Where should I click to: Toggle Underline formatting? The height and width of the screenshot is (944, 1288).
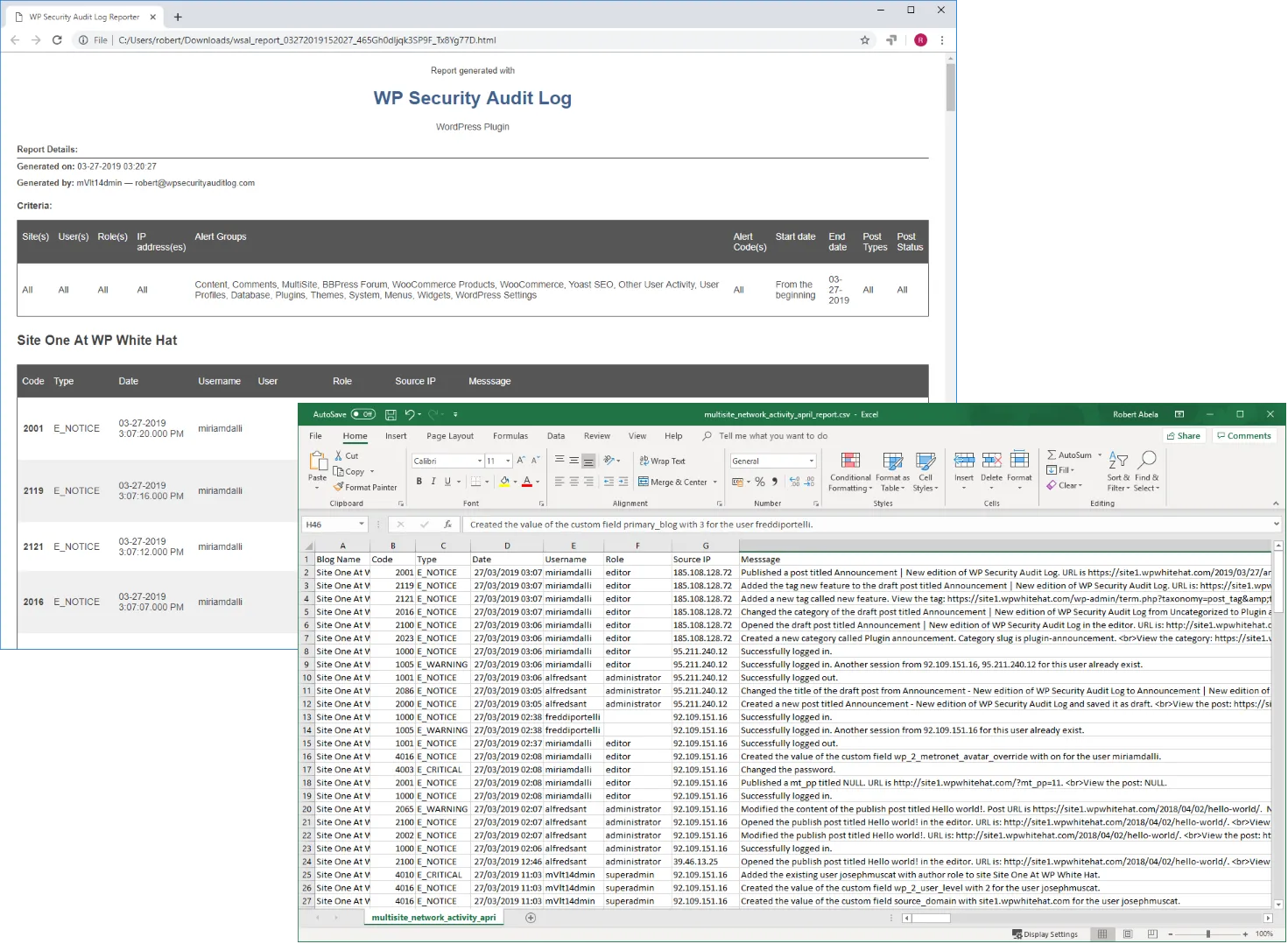[x=447, y=482]
